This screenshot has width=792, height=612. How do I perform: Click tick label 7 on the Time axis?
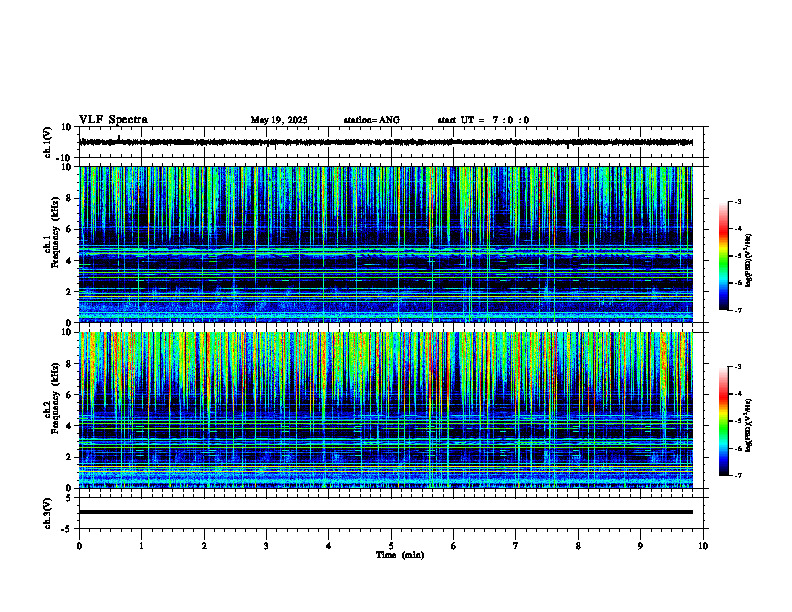tap(516, 546)
